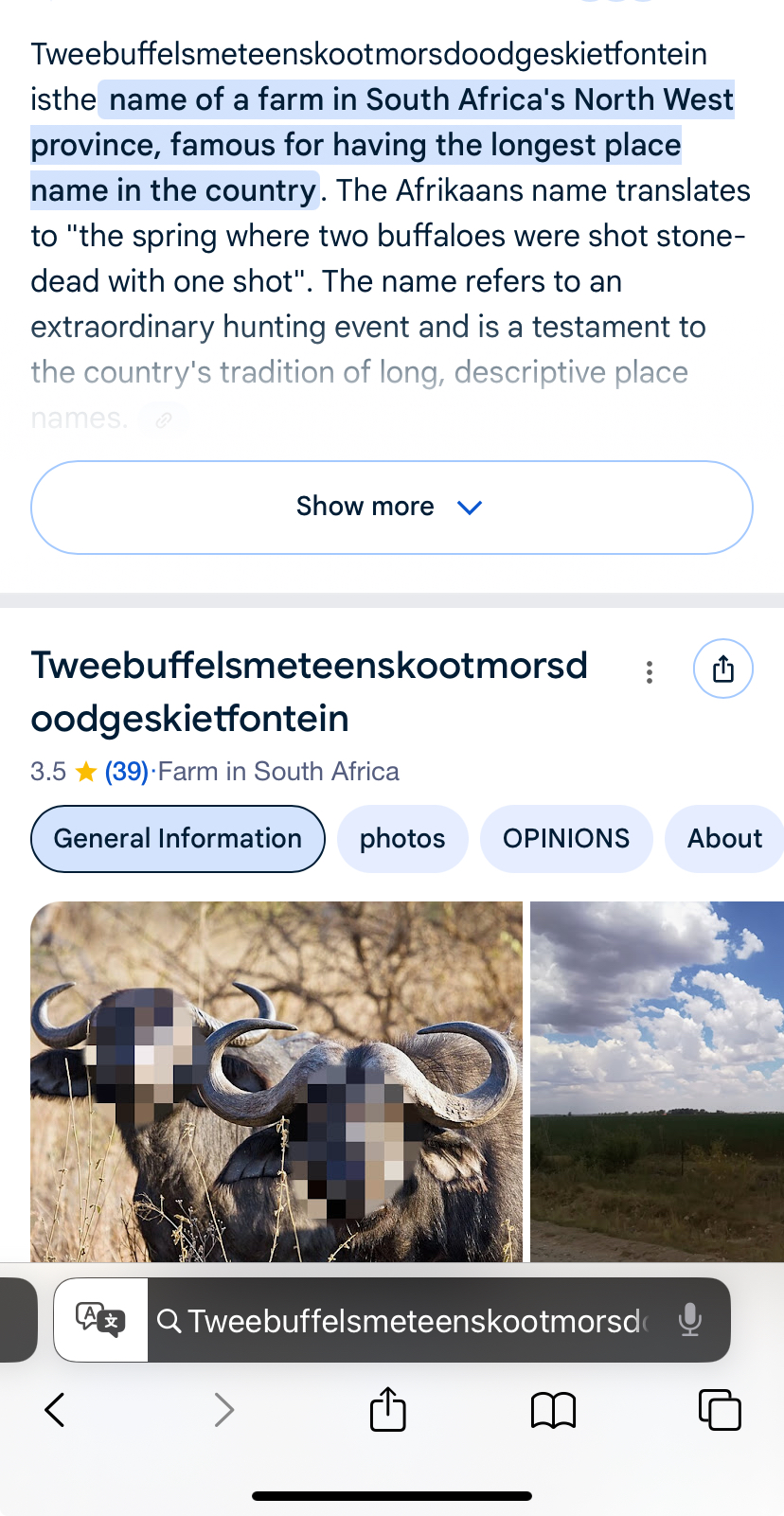The width and height of the screenshot is (784, 1516).
Task: Tap the chevron next to Show more
Action: 470,508
